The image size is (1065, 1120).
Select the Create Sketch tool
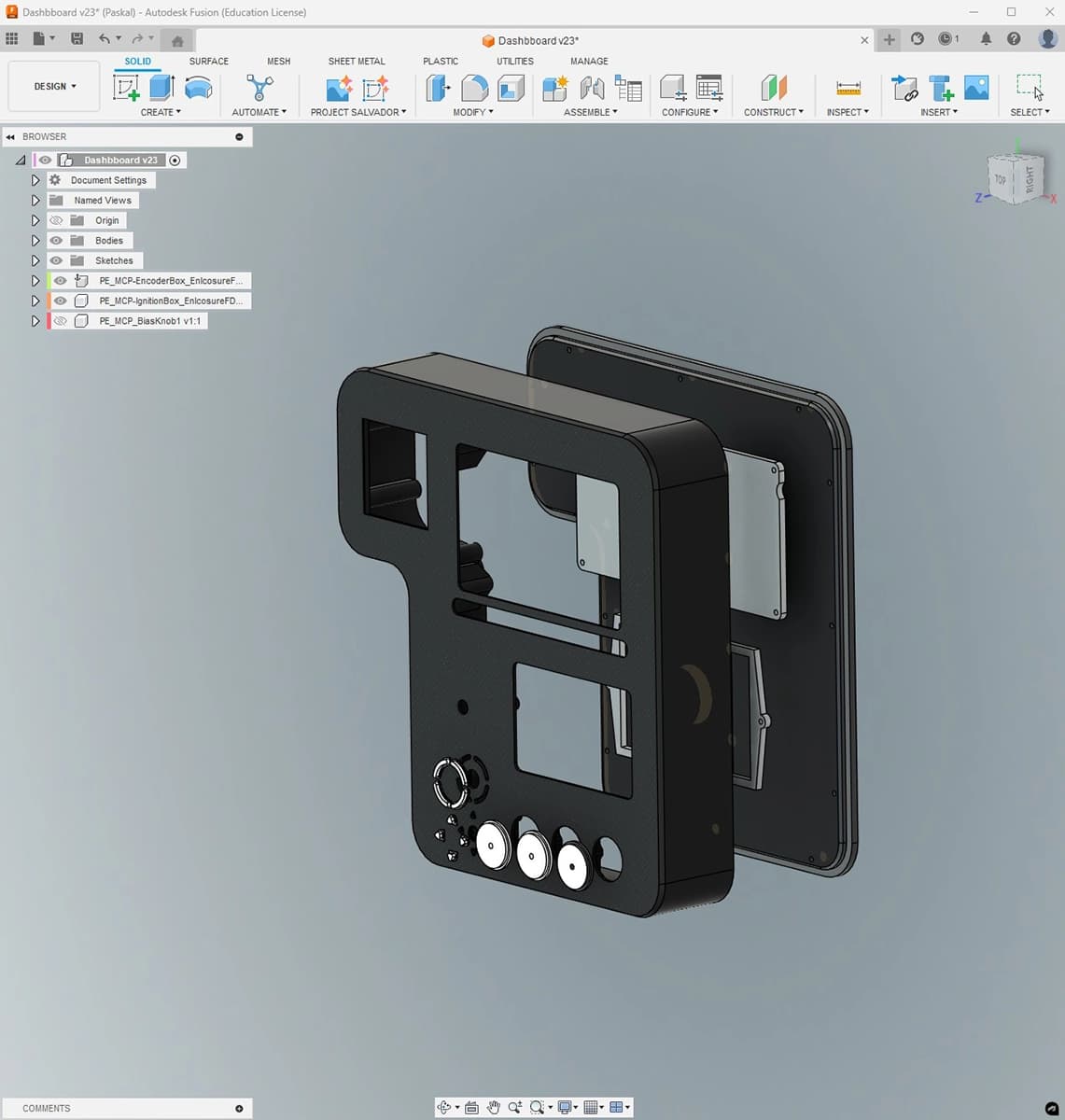(x=126, y=88)
